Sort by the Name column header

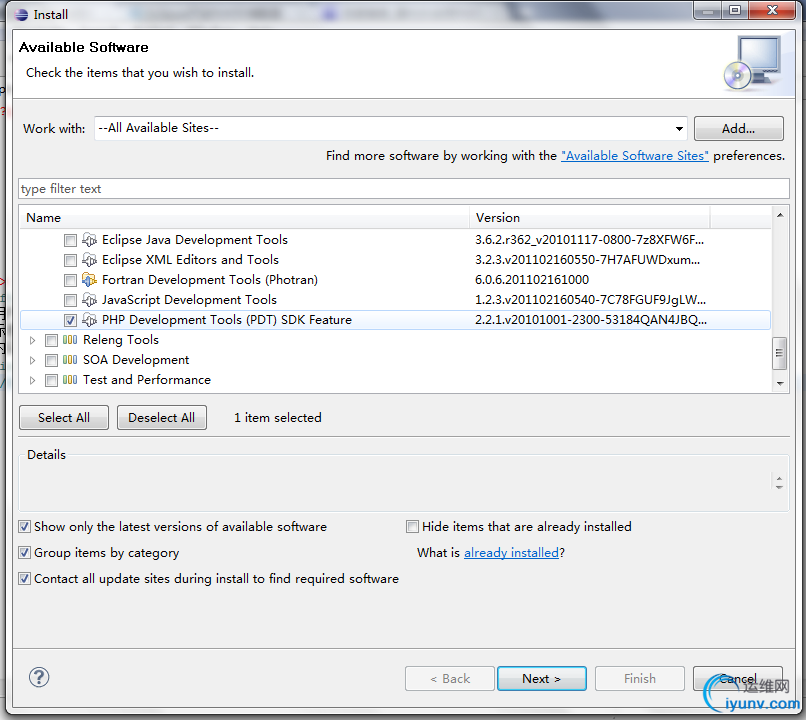point(245,218)
